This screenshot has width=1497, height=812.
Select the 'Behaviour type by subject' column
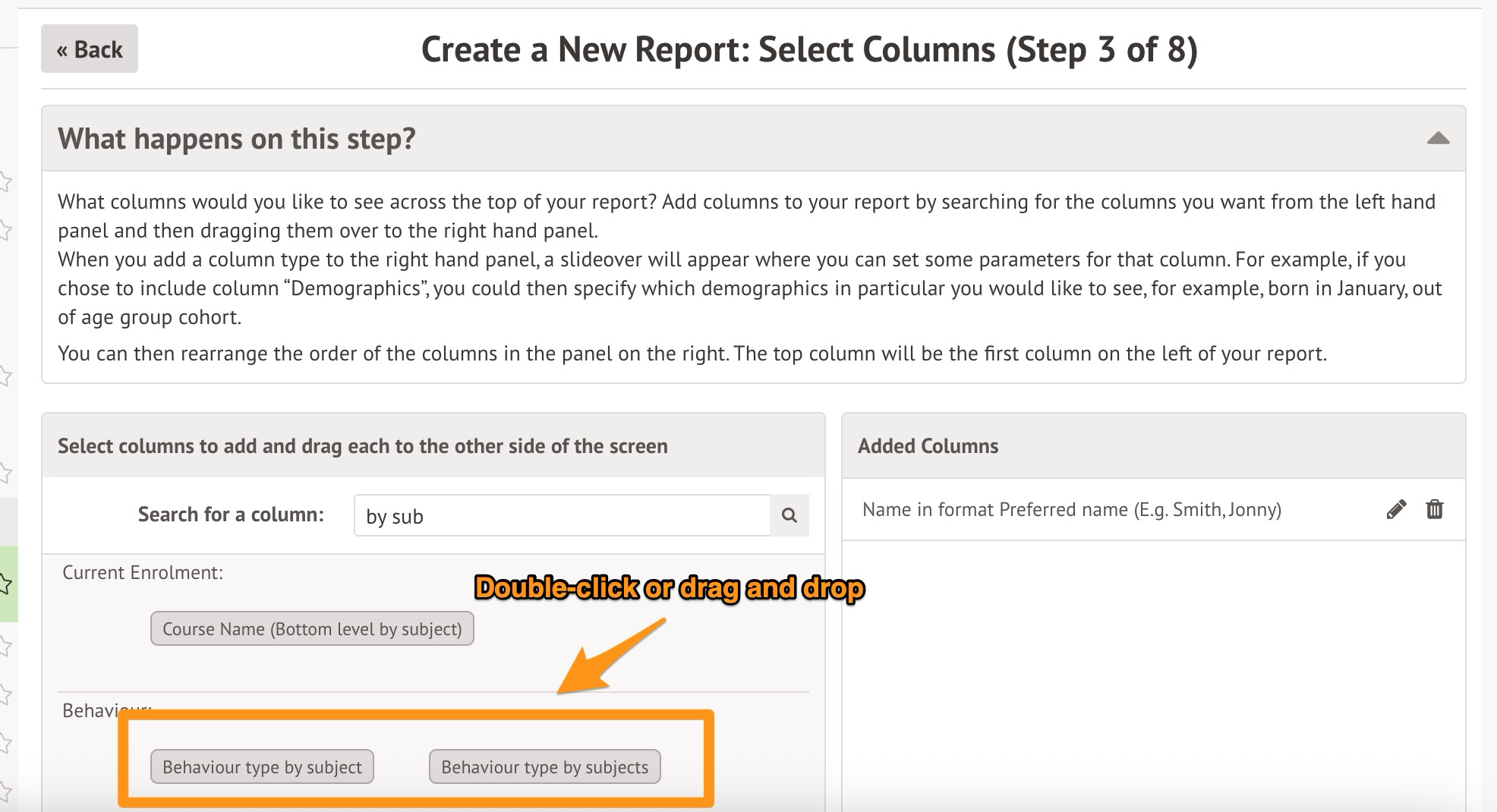click(x=262, y=766)
